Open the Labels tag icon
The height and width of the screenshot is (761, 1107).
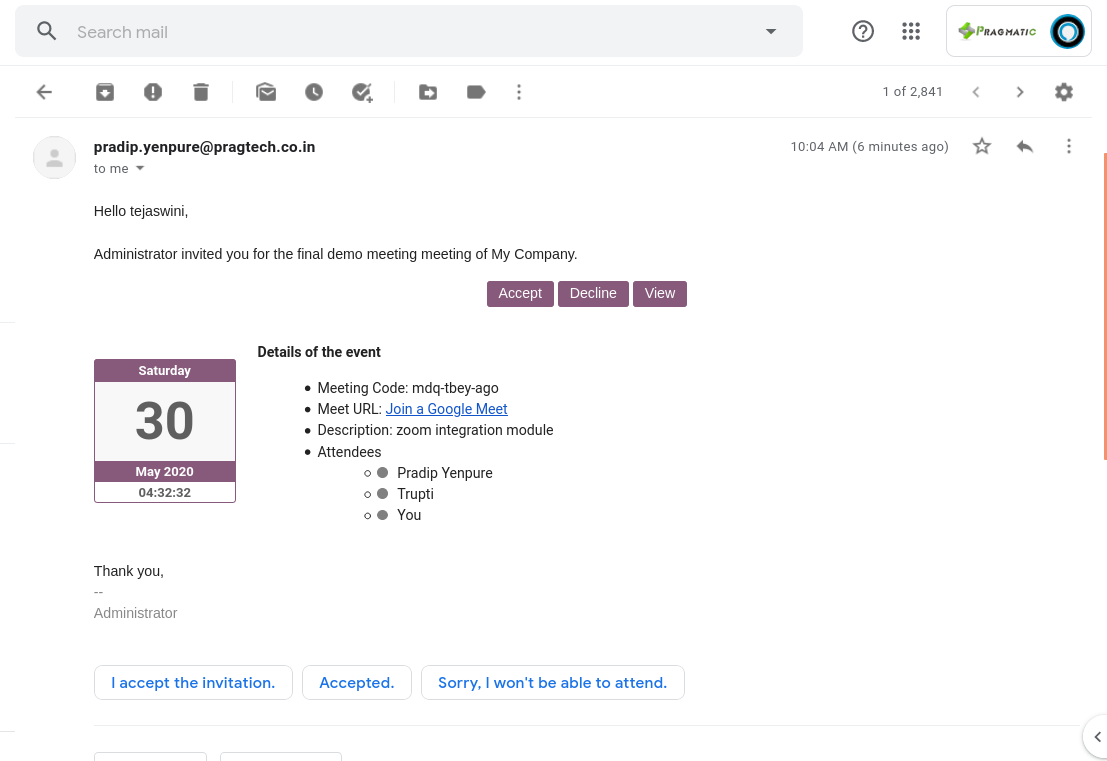[x=476, y=92]
